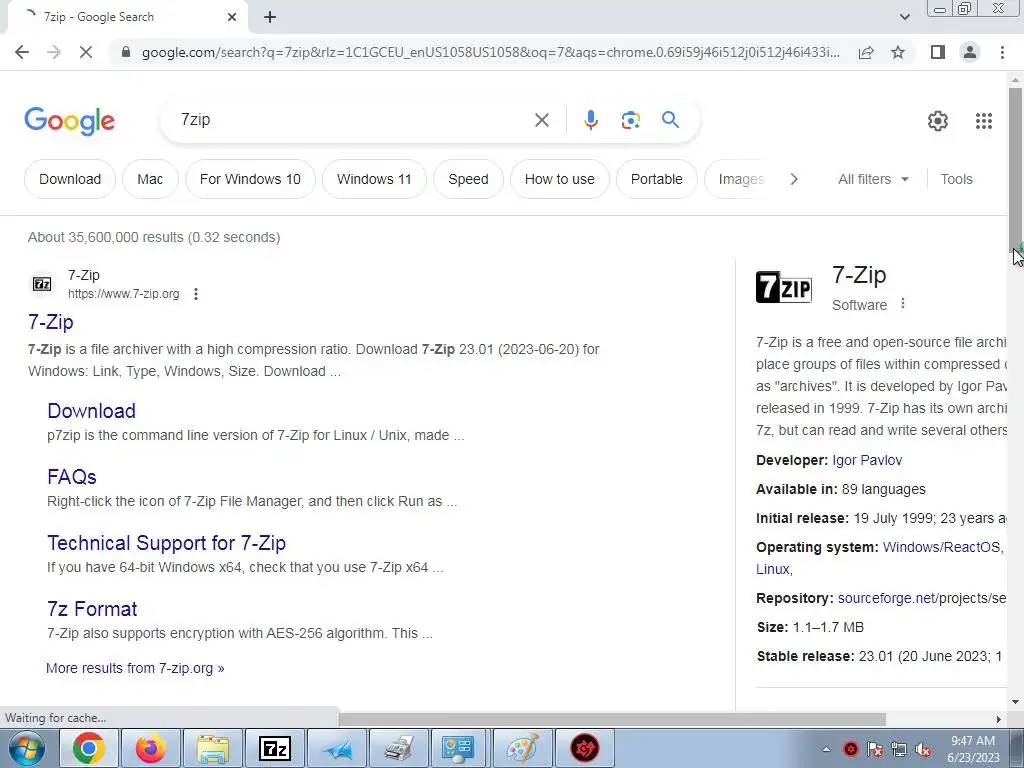
Task: Click the magnifier search button
Action: click(670, 120)
